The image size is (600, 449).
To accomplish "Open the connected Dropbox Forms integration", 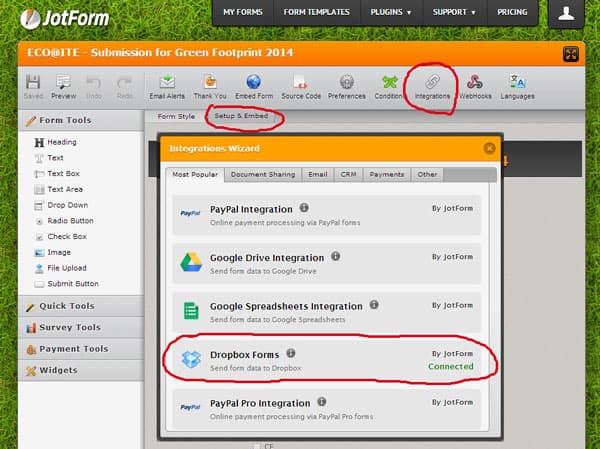I will pyautogui.click(x=327, y=360).
